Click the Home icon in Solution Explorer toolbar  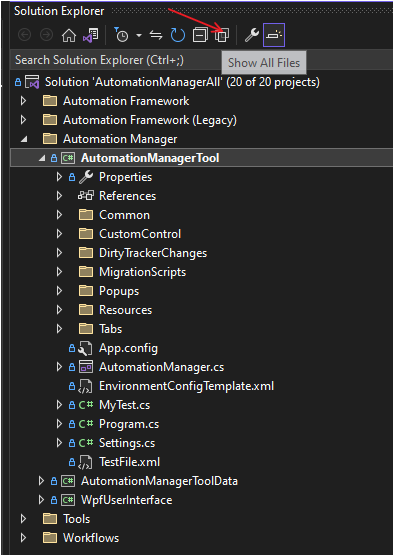click(69, 35)
